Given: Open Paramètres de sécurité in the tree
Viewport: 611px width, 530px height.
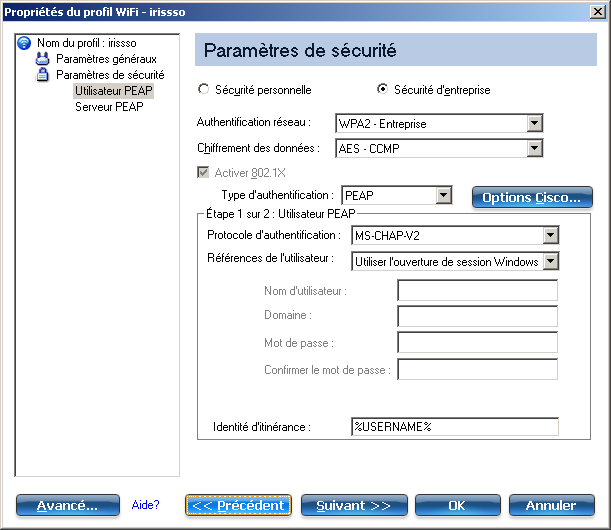Looking at the screenshot, I should pyautogui.click(x=110, y=74).
